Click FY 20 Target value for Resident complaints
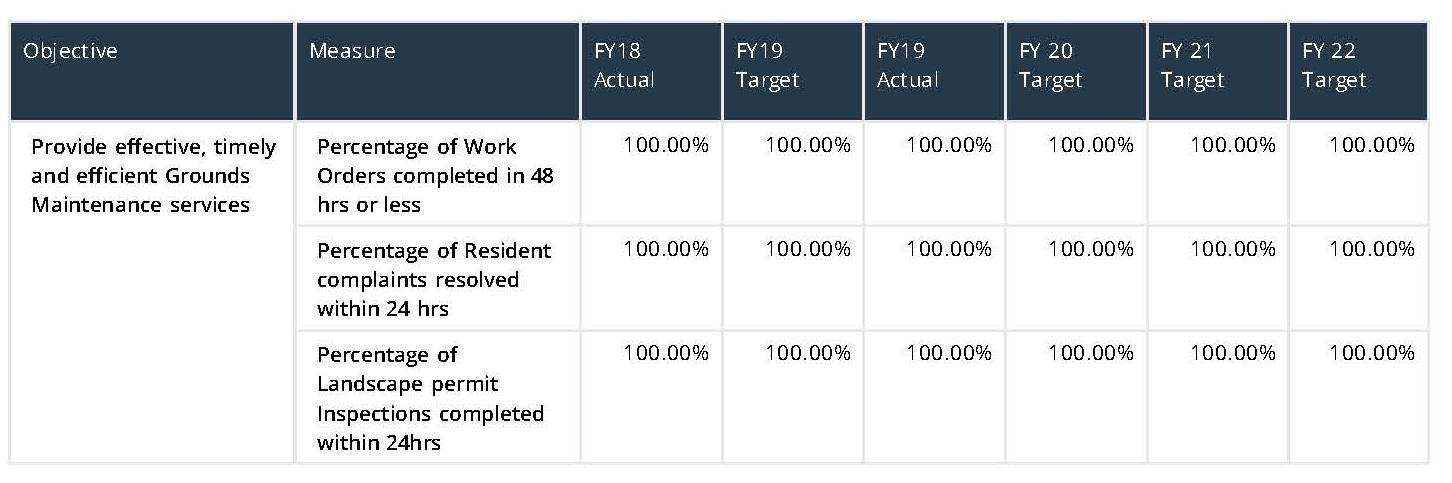Viewport: 1452px width, 483px height. [x=1091, y=249]
